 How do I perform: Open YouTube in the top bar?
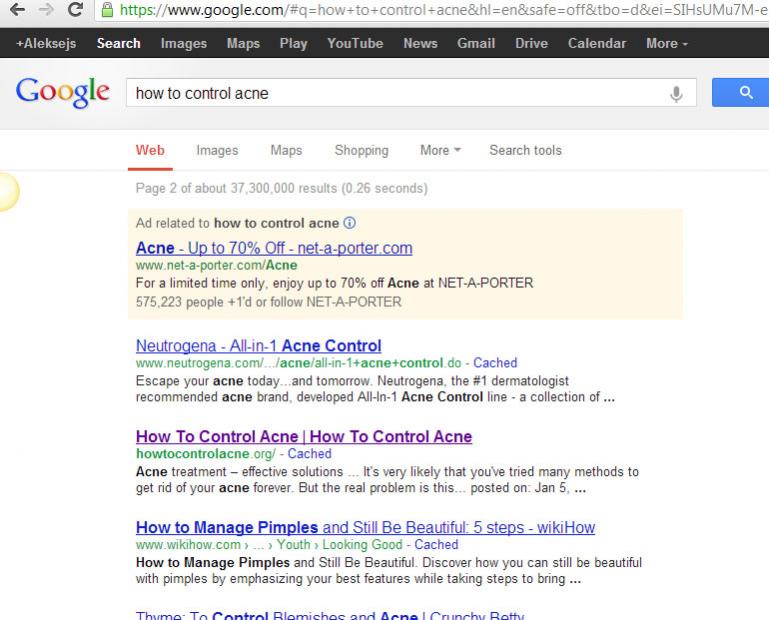tap(355, 43)
